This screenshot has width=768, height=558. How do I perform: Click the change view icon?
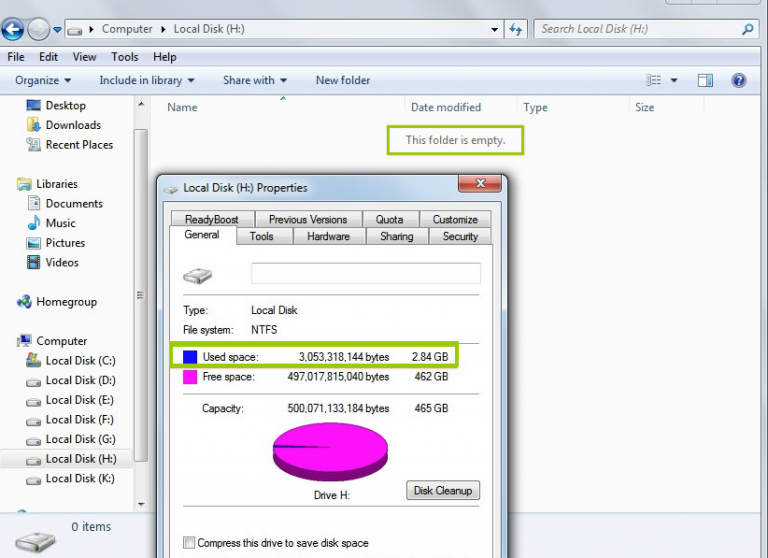(653, 80)
